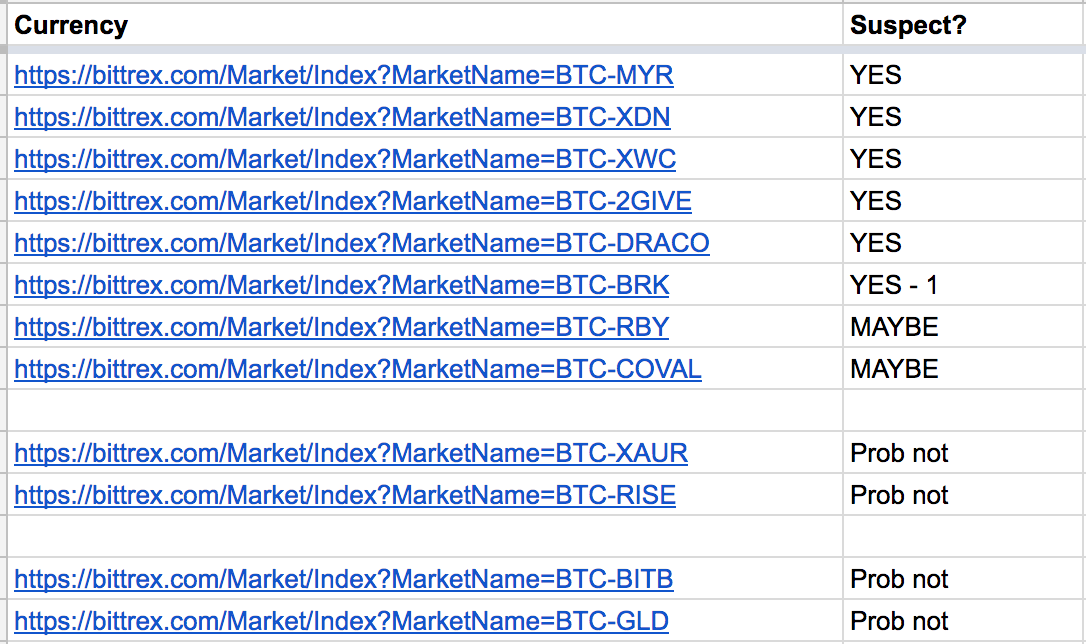Image resolution: width=1086 pixels, height=644 pixels.
Task: Open the BTC-RISE market link
Action: [345, 495]
